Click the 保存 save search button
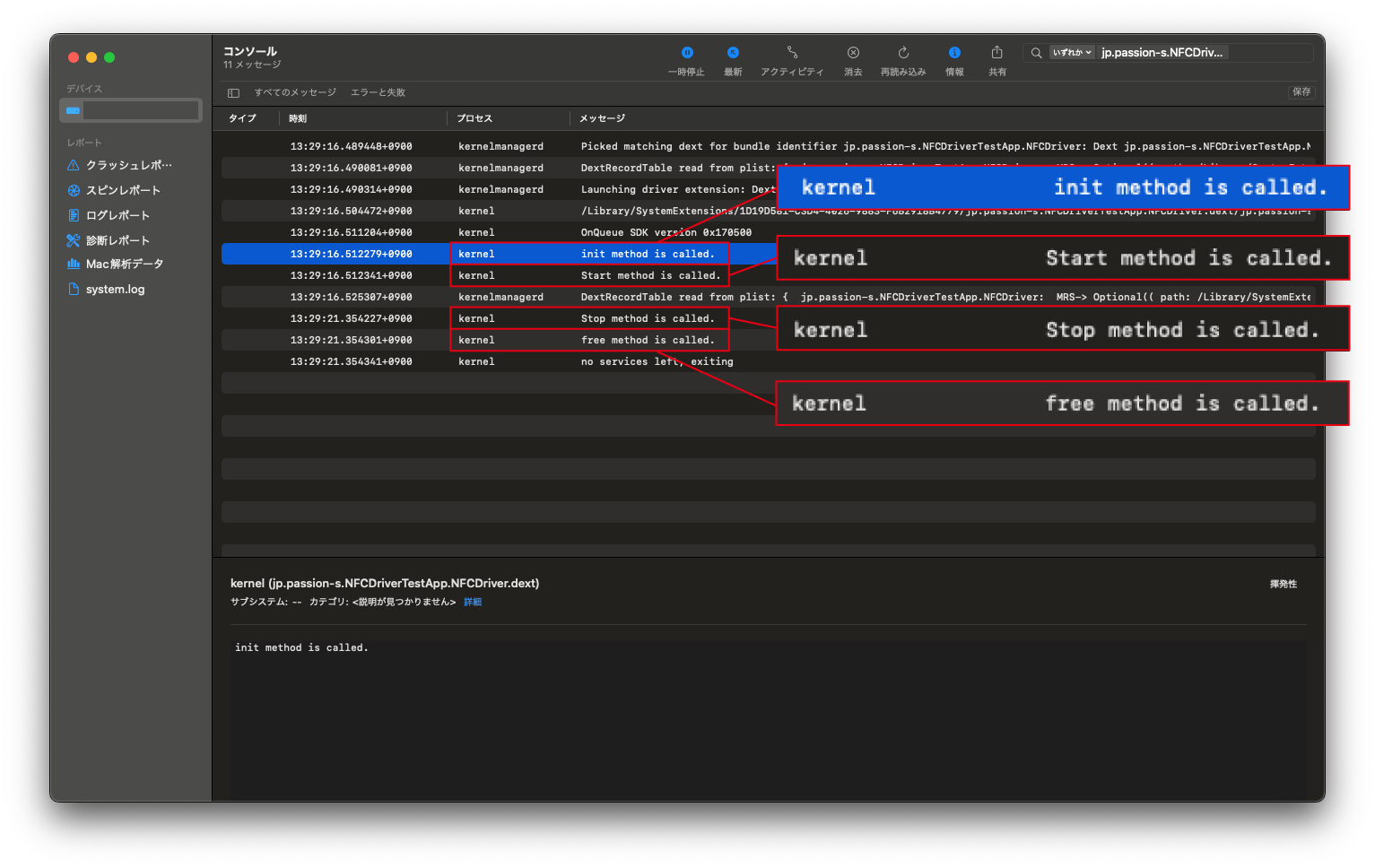Image resolution: width=1375 pixels, height=868 pixels. pos(1301,92)
